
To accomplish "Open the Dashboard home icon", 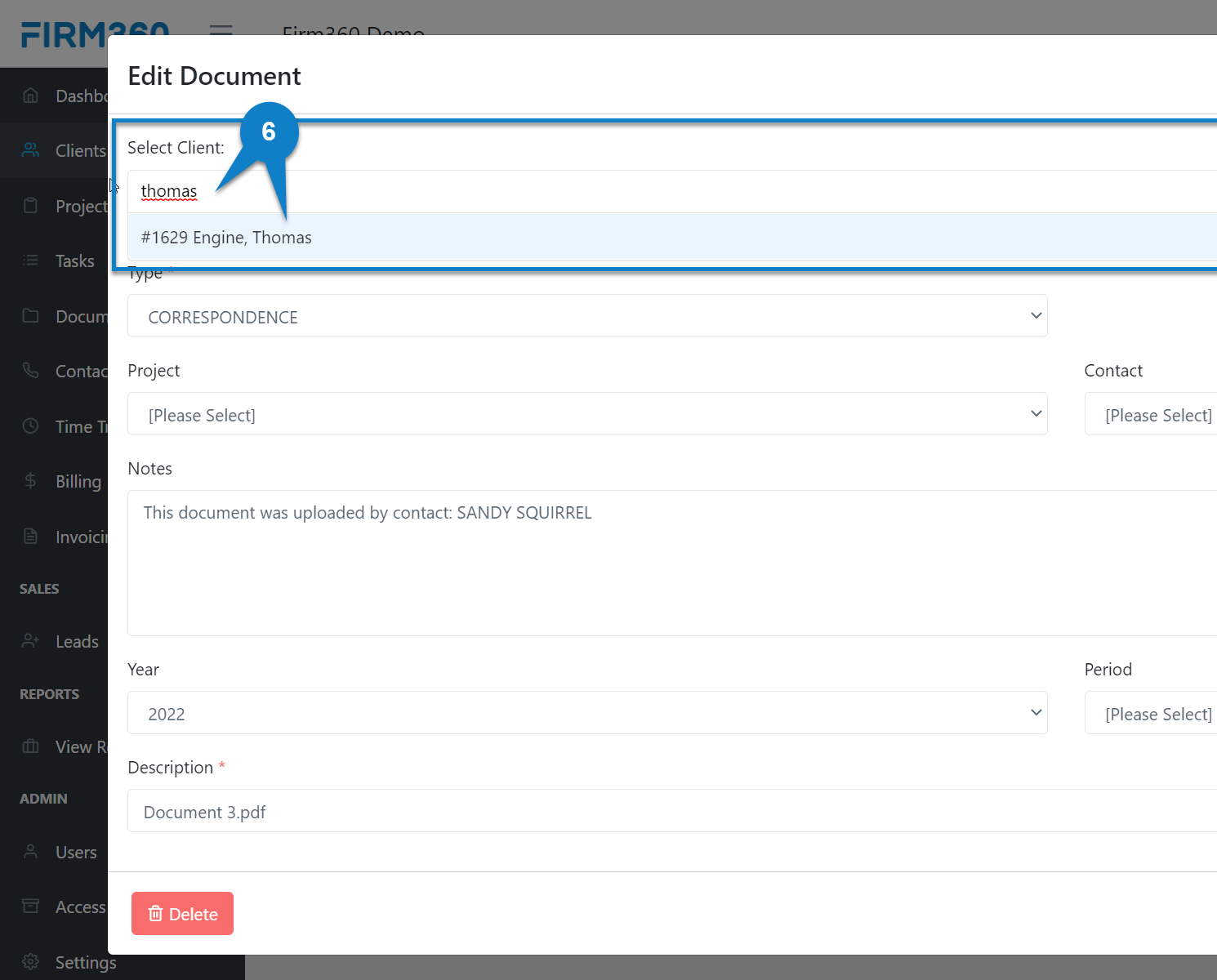I will 30,95.
